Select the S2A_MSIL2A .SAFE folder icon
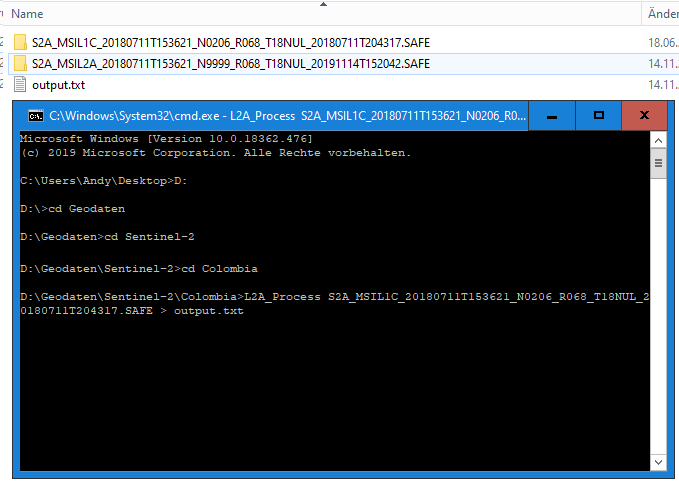 click(x=20, y=63)
